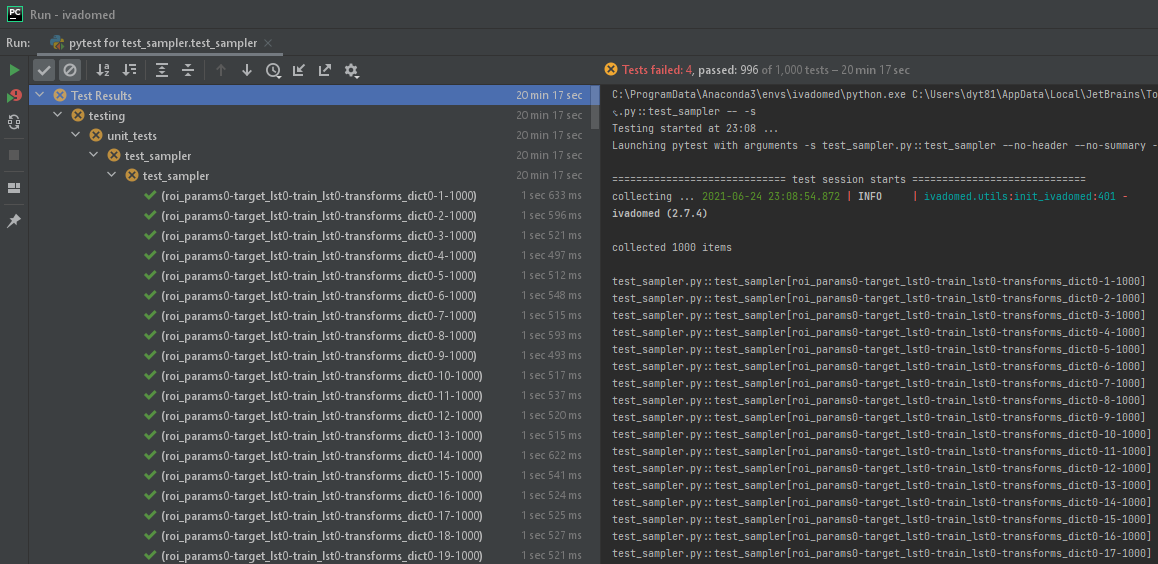Collapse the unit_tests node chevron
The image size is (1158, 564).
(x=75, y=135)
